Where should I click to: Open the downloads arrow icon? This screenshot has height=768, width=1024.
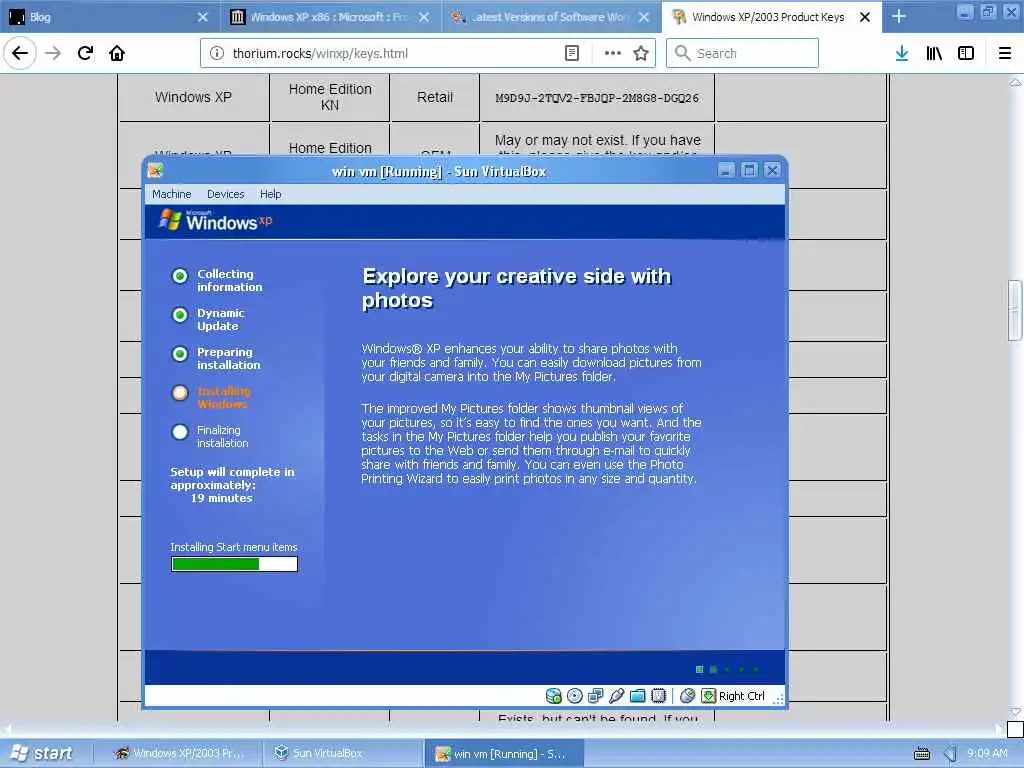pyautogui.click(x=902, y=53)
